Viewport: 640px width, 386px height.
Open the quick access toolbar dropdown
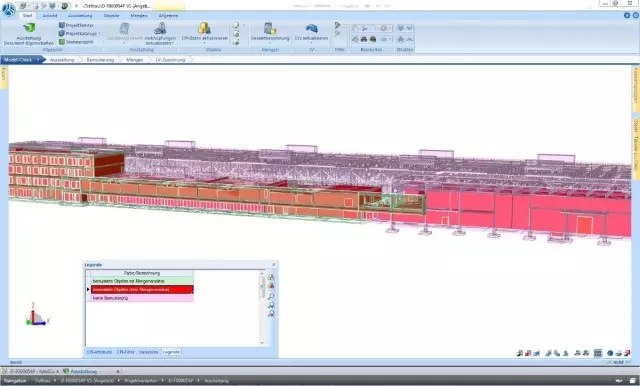pyautogui.click(x=76, y=6)
